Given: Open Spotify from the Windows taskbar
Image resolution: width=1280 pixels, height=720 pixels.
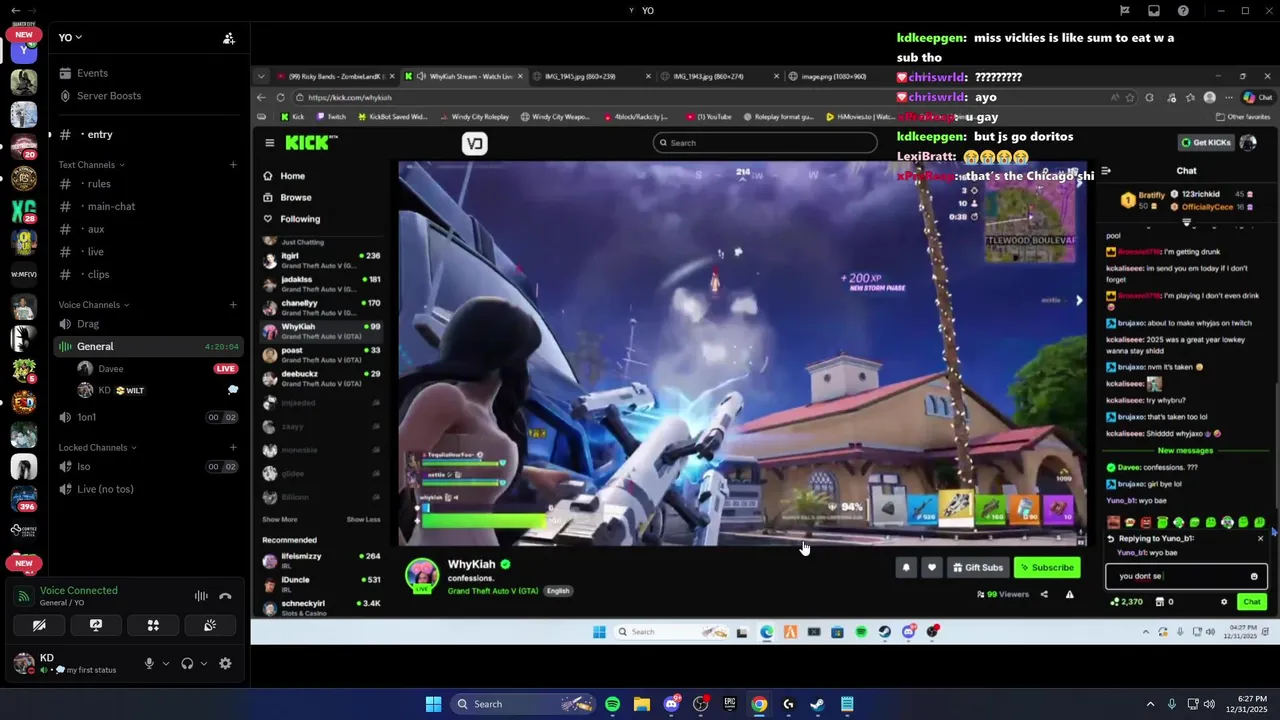Looking at the screenshot, I should pos(613,704).
